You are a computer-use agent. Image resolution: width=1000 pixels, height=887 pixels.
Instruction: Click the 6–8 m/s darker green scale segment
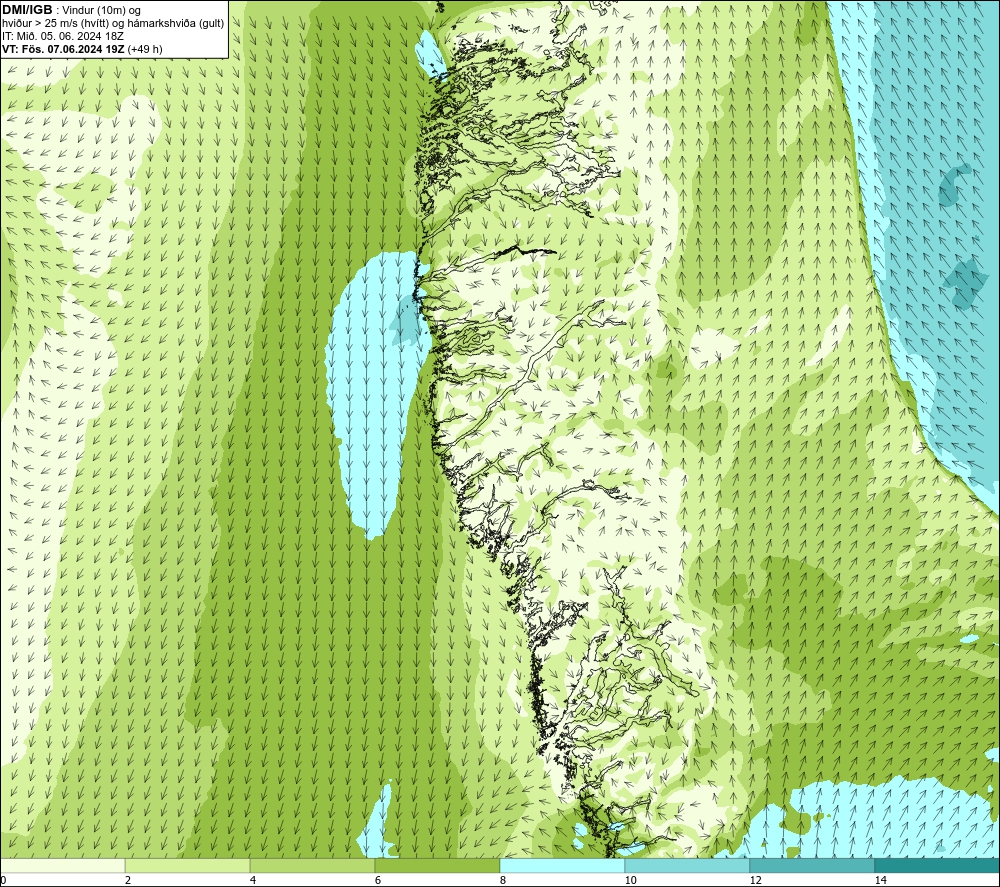[x=438, y=865]
